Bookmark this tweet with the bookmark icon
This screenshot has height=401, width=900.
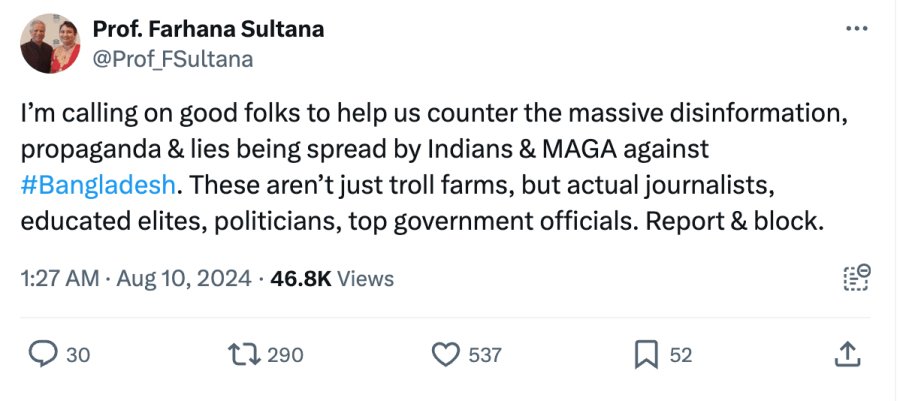(x=646, y=354)
